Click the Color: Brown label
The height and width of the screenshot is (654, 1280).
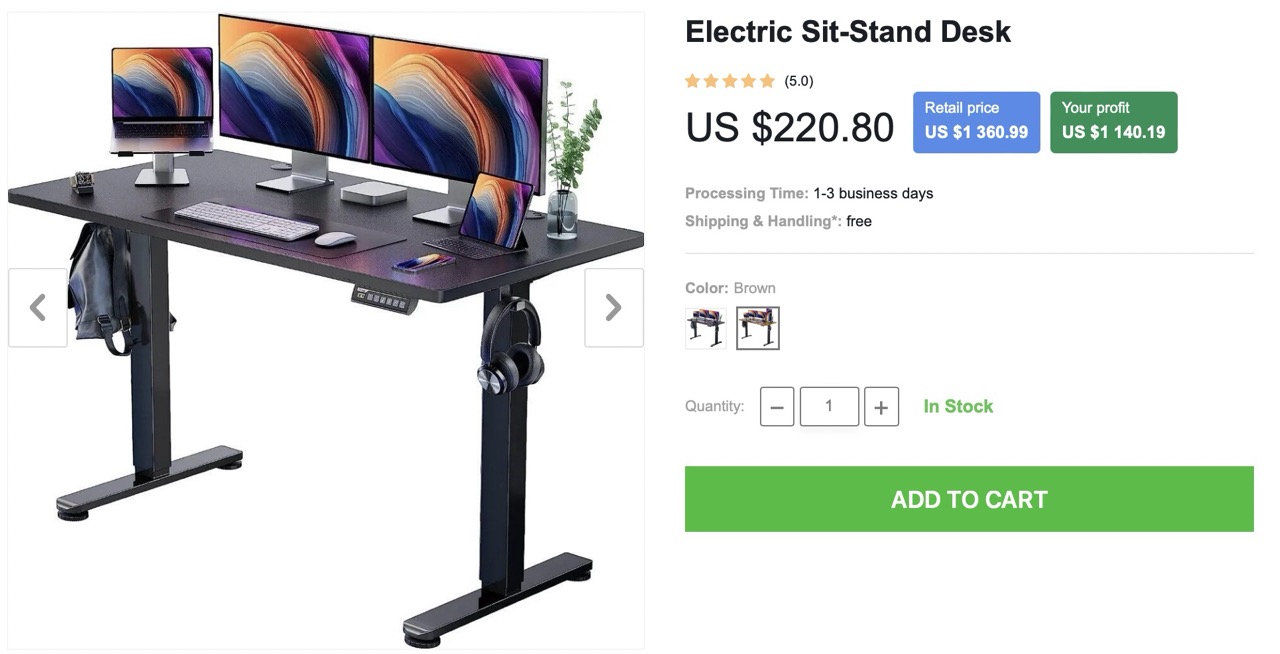tap(730, 288)
